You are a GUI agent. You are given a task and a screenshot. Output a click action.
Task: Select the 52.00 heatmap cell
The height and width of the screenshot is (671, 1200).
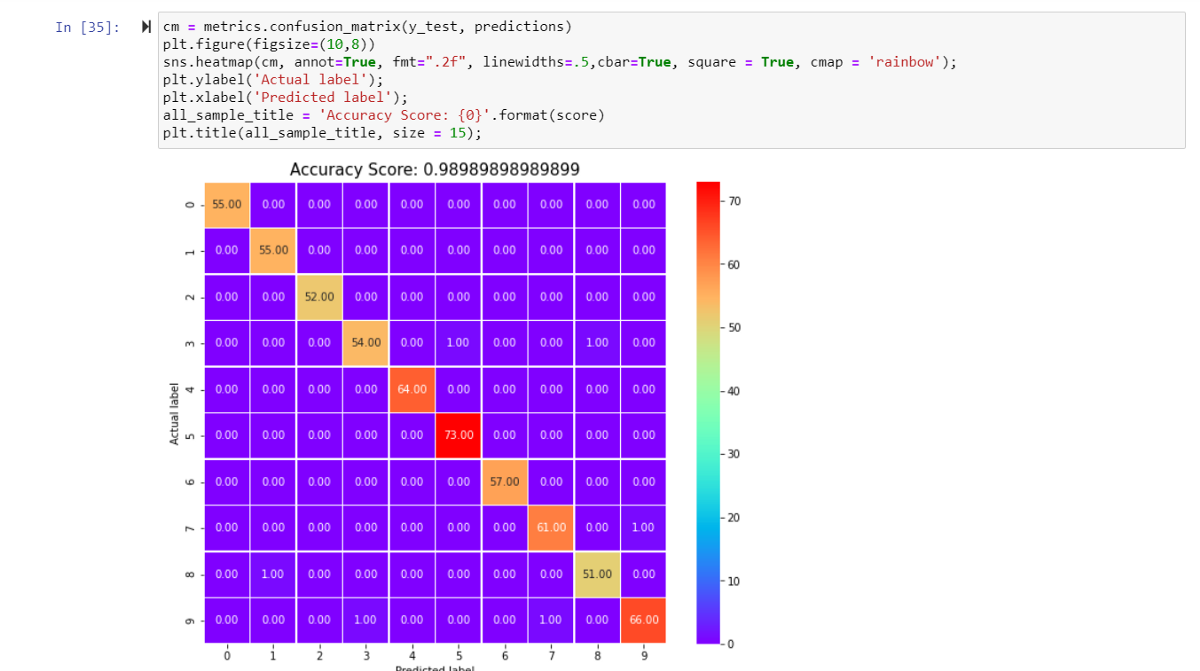[320, 297]
